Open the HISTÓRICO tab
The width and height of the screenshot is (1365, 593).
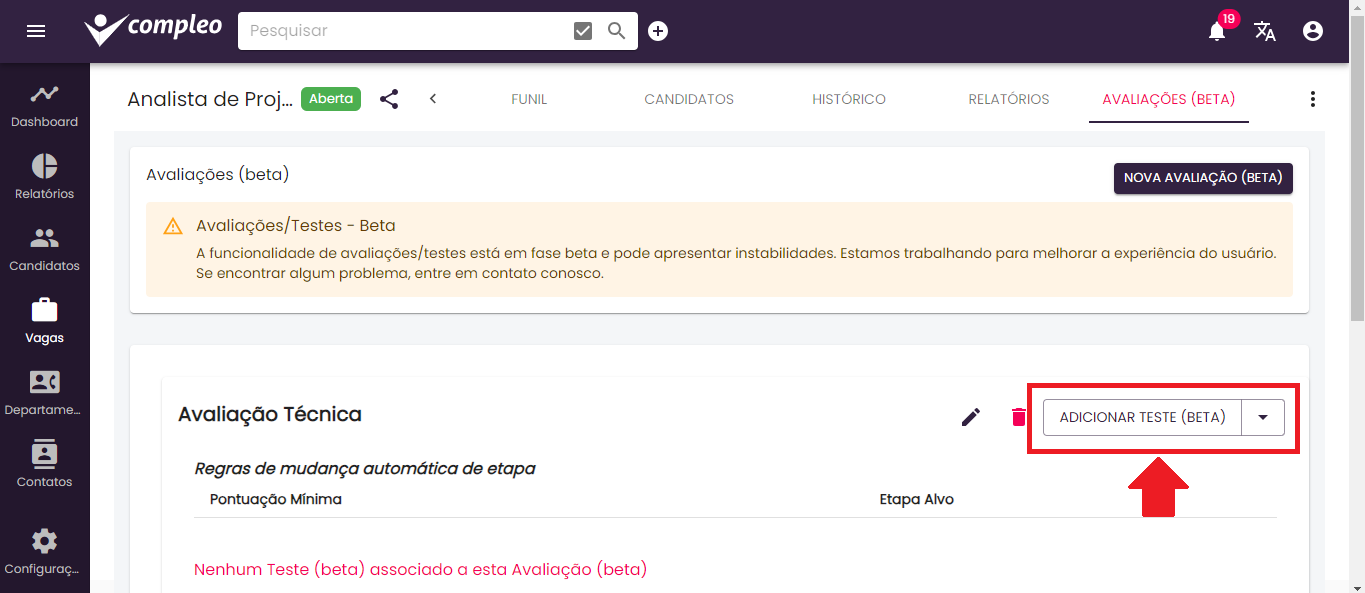(848, 99)
